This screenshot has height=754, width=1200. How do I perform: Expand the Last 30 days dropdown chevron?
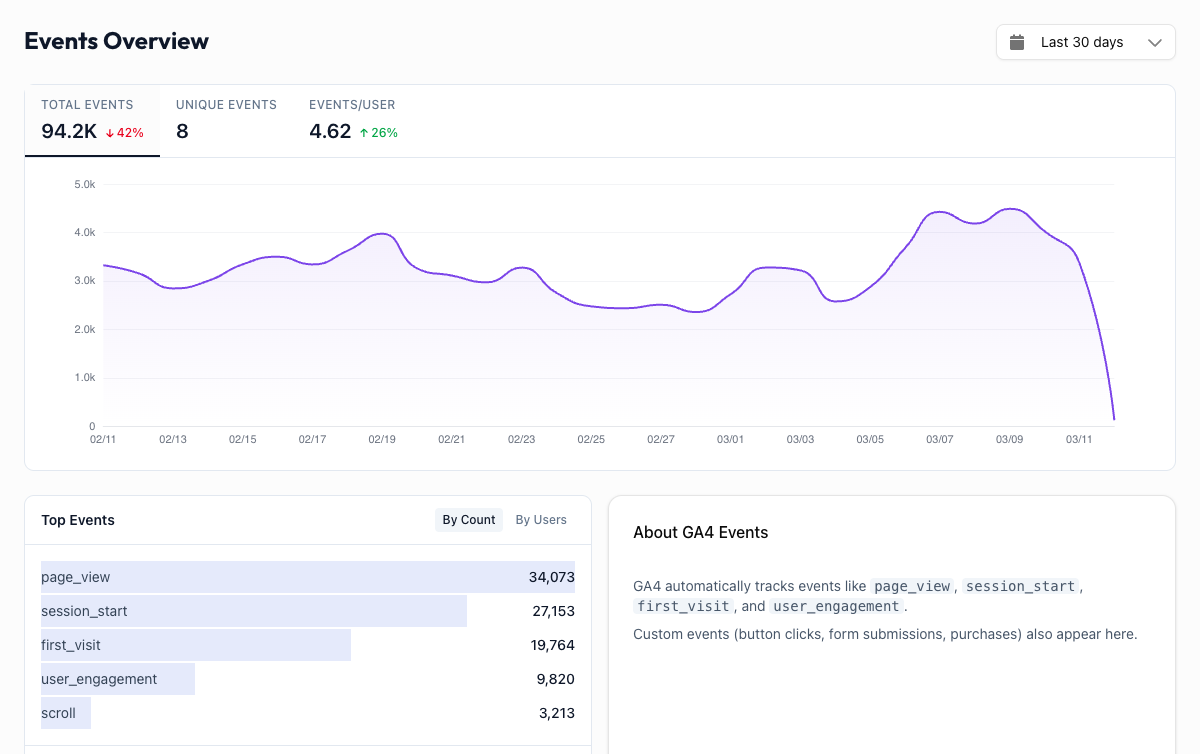pyautogui.click(x=1155, y=43)
